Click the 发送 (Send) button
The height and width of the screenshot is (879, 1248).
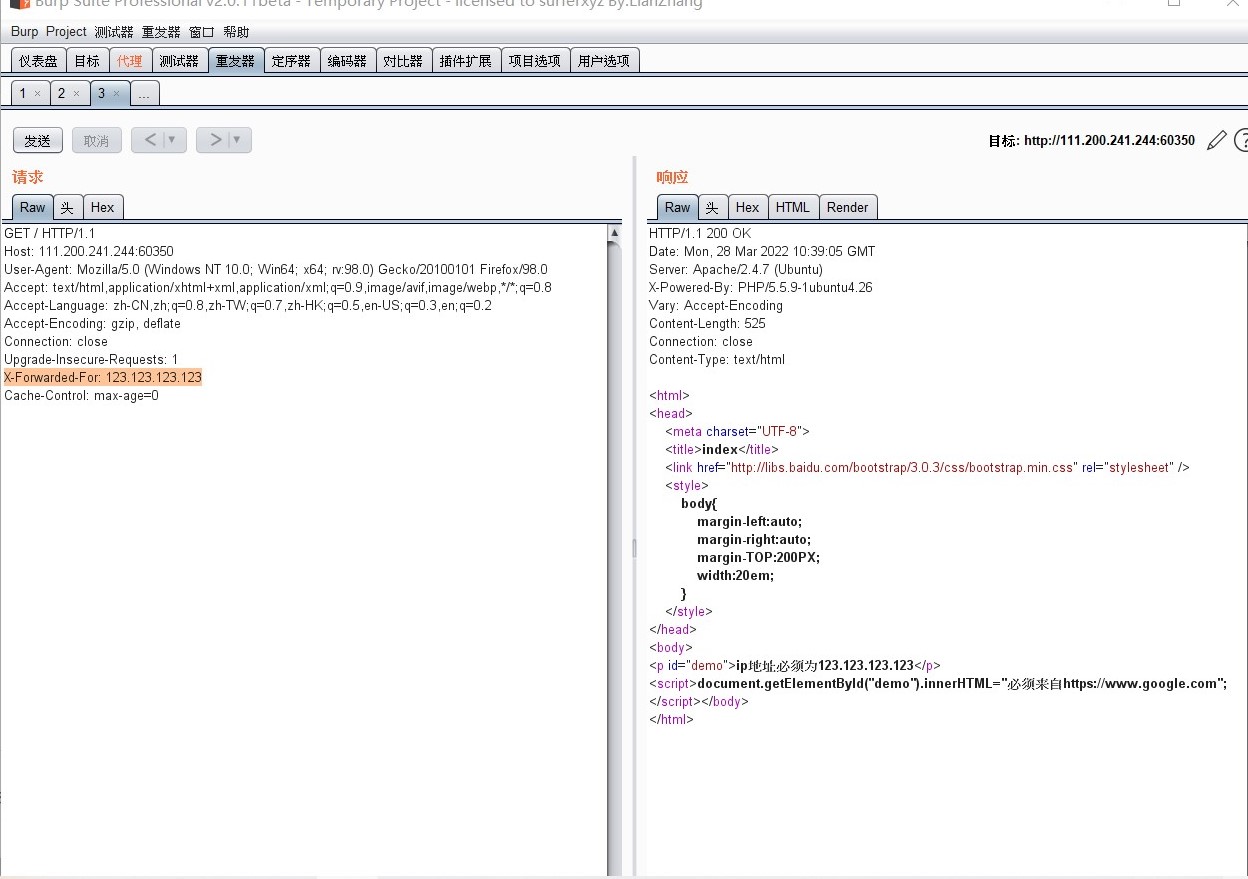coord(37,140)
